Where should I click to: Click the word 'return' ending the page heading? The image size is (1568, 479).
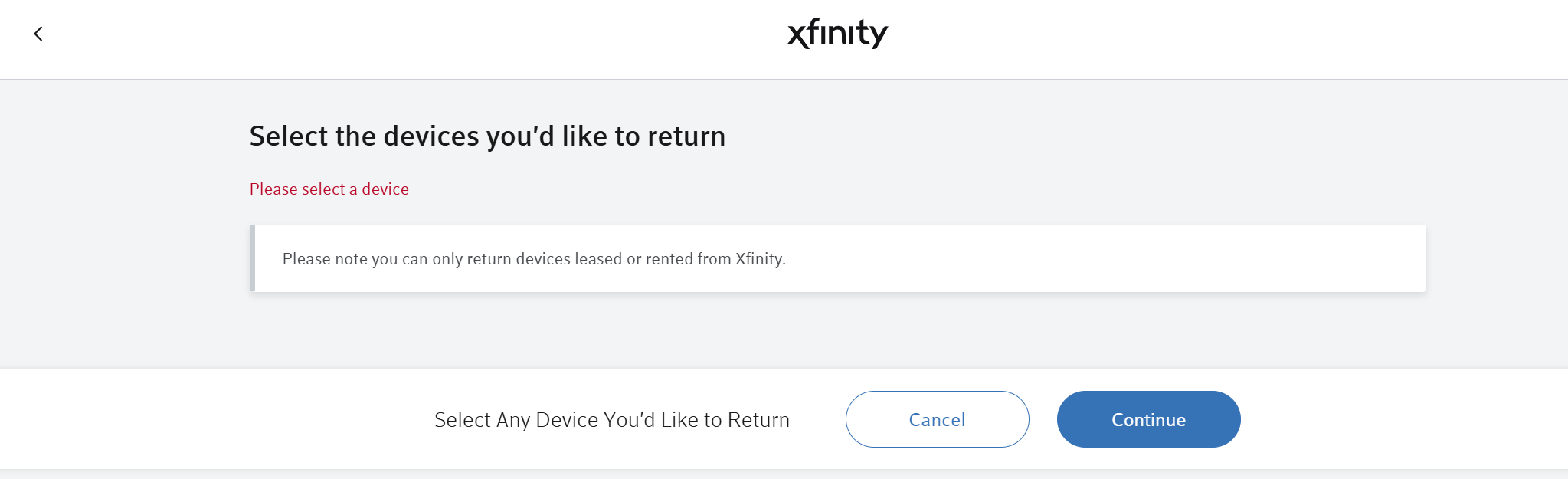click(686, 137)
